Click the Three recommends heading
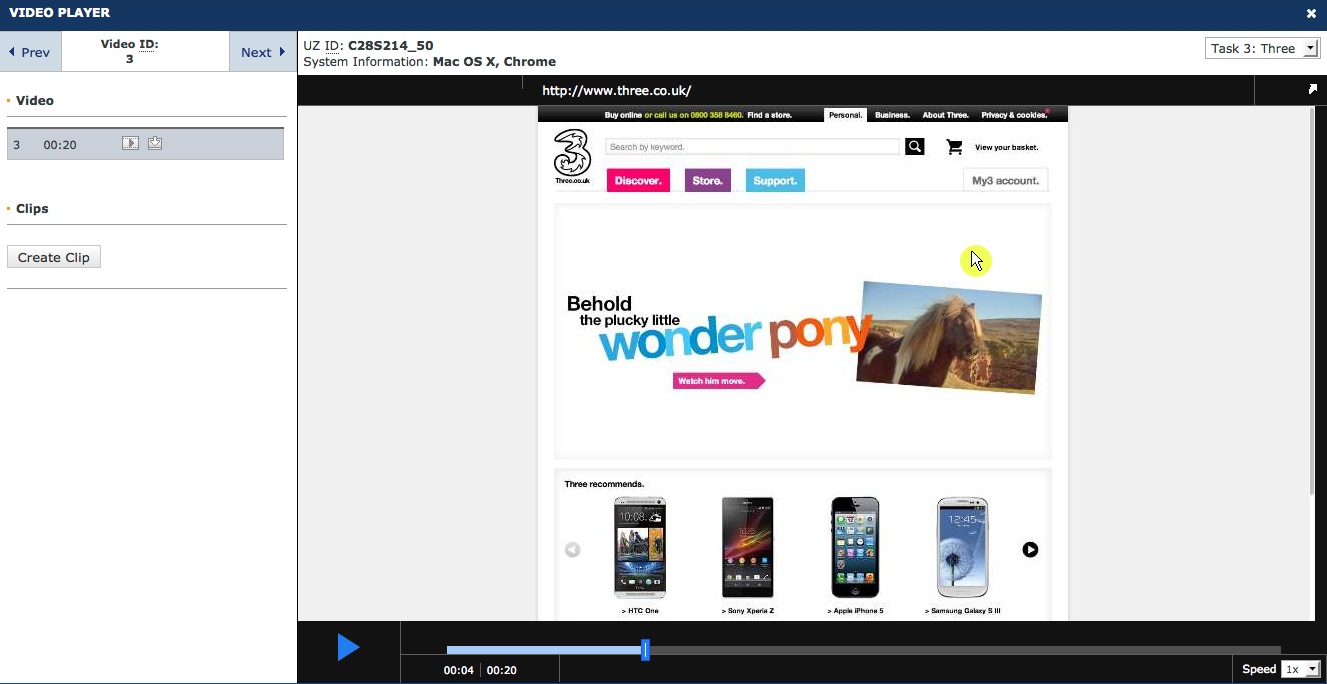 (x=604, y=484)
